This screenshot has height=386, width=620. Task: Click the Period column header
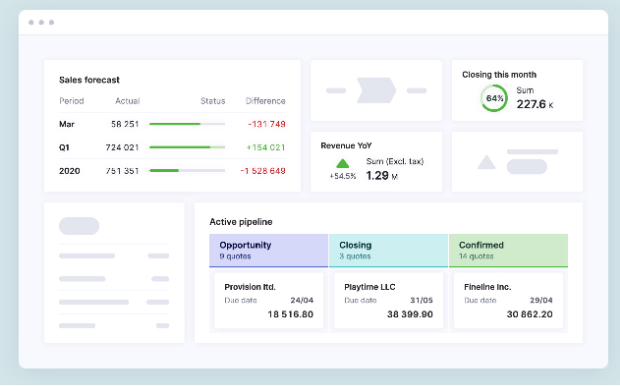72,101
